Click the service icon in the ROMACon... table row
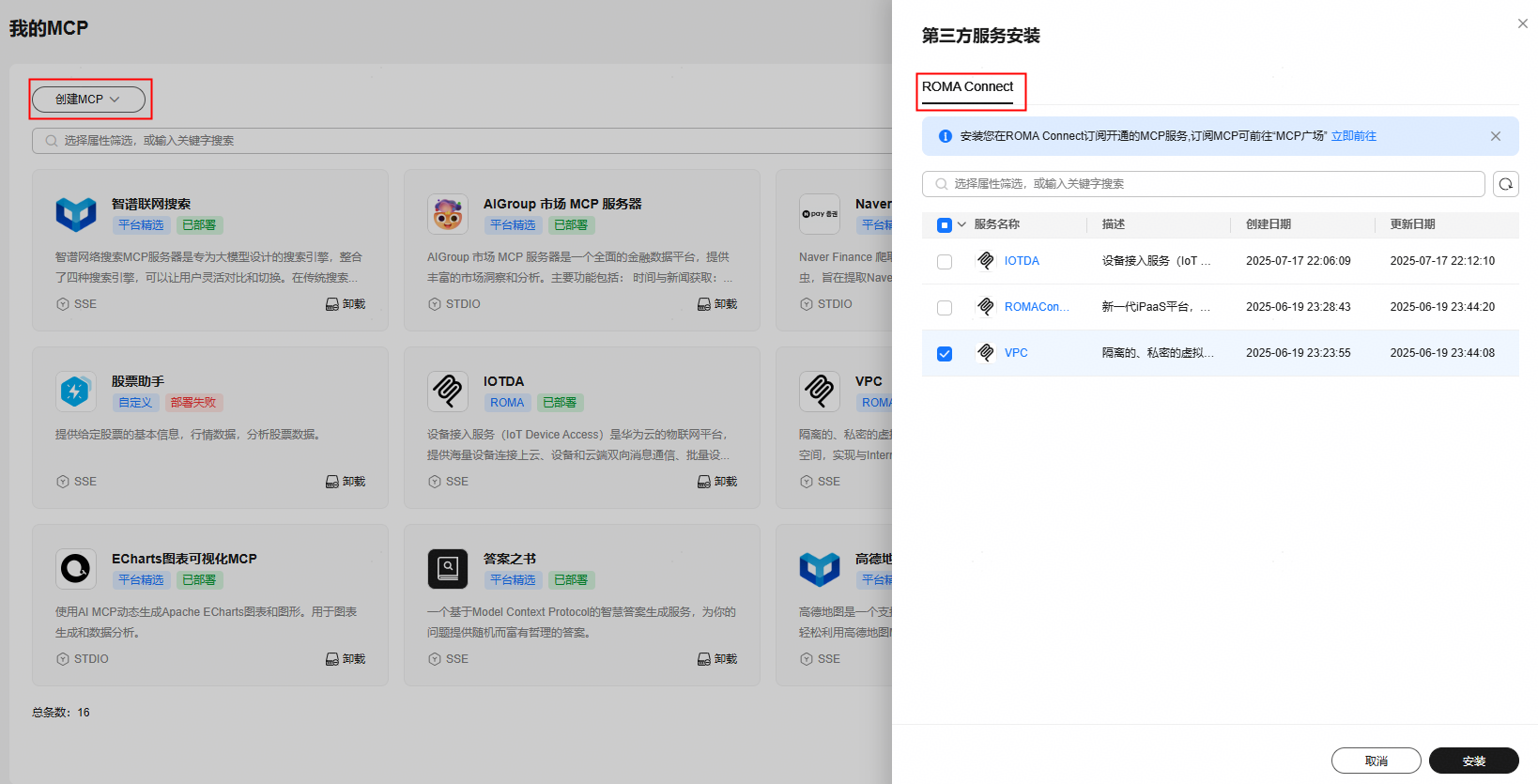This screenshot has height=784, width=1538. 986,307
